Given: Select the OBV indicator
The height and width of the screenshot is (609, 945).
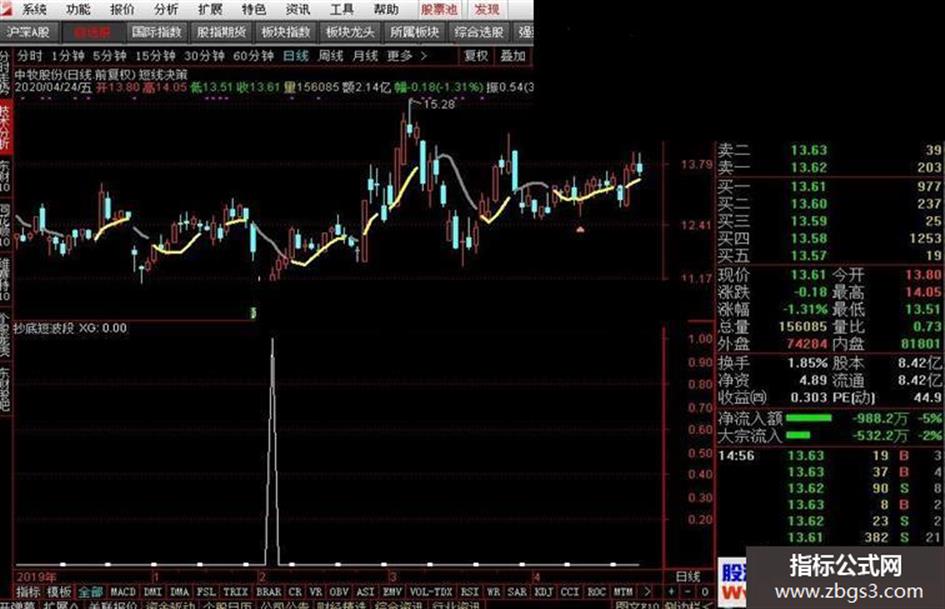Looking at the screenshot, I should point(339,592).
